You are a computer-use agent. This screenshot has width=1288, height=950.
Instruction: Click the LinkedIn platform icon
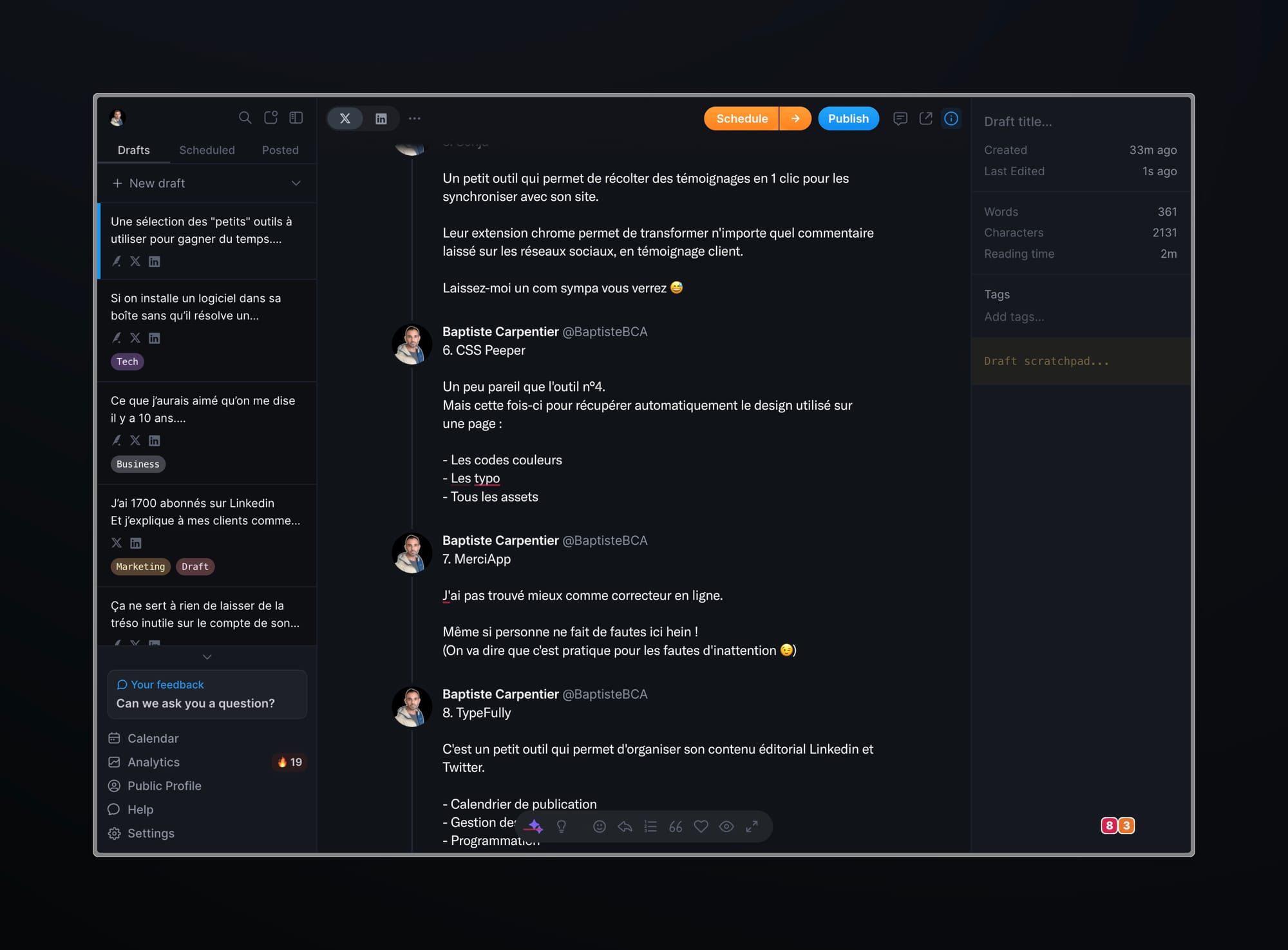coord(380,118)
